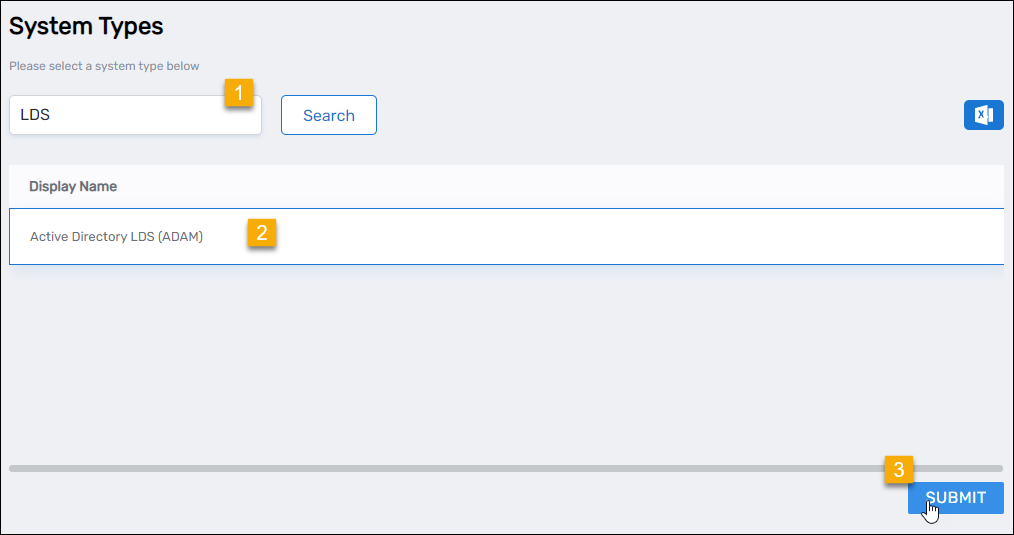Click the horizontal scrollbar track middle
Viewport: 1014px width, 535px height.
[x=505, y=468]
